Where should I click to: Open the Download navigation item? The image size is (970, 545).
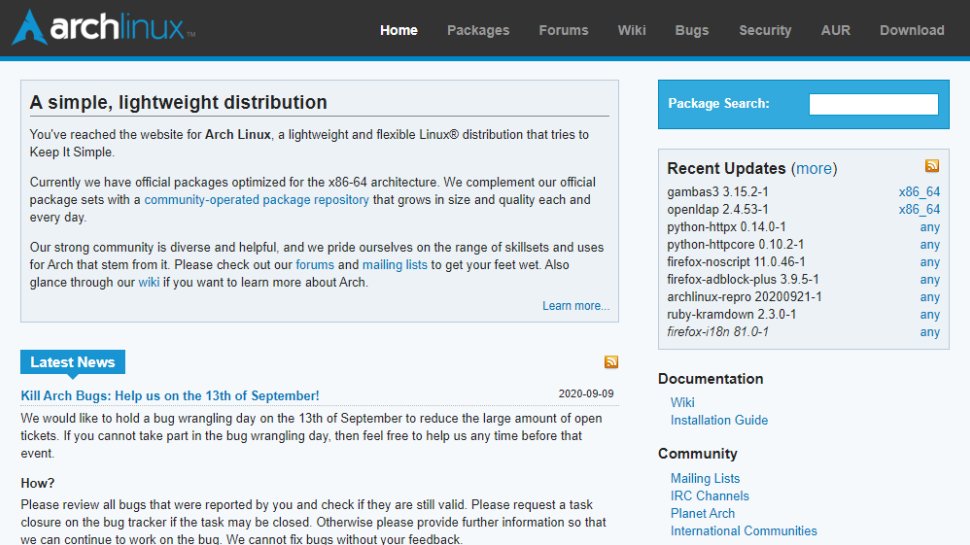(912, 30)
